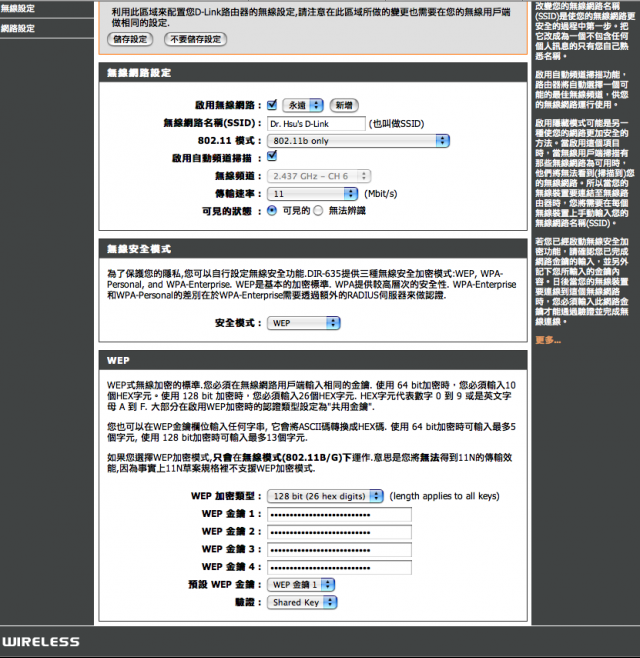Click the WEP 金鑰 4 input field
Screen dimensions: 640x658
[340, 567]
